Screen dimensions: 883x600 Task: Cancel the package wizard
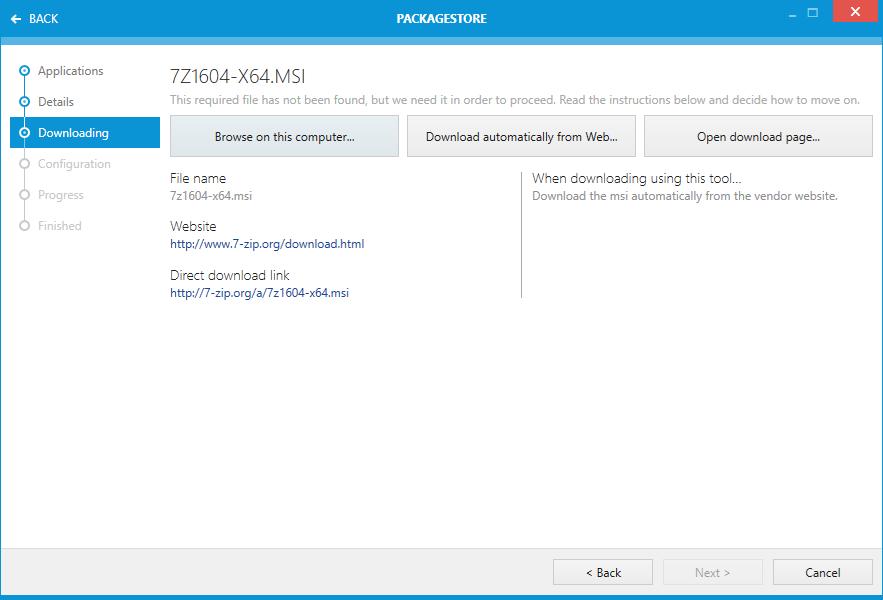coord(822,573)
